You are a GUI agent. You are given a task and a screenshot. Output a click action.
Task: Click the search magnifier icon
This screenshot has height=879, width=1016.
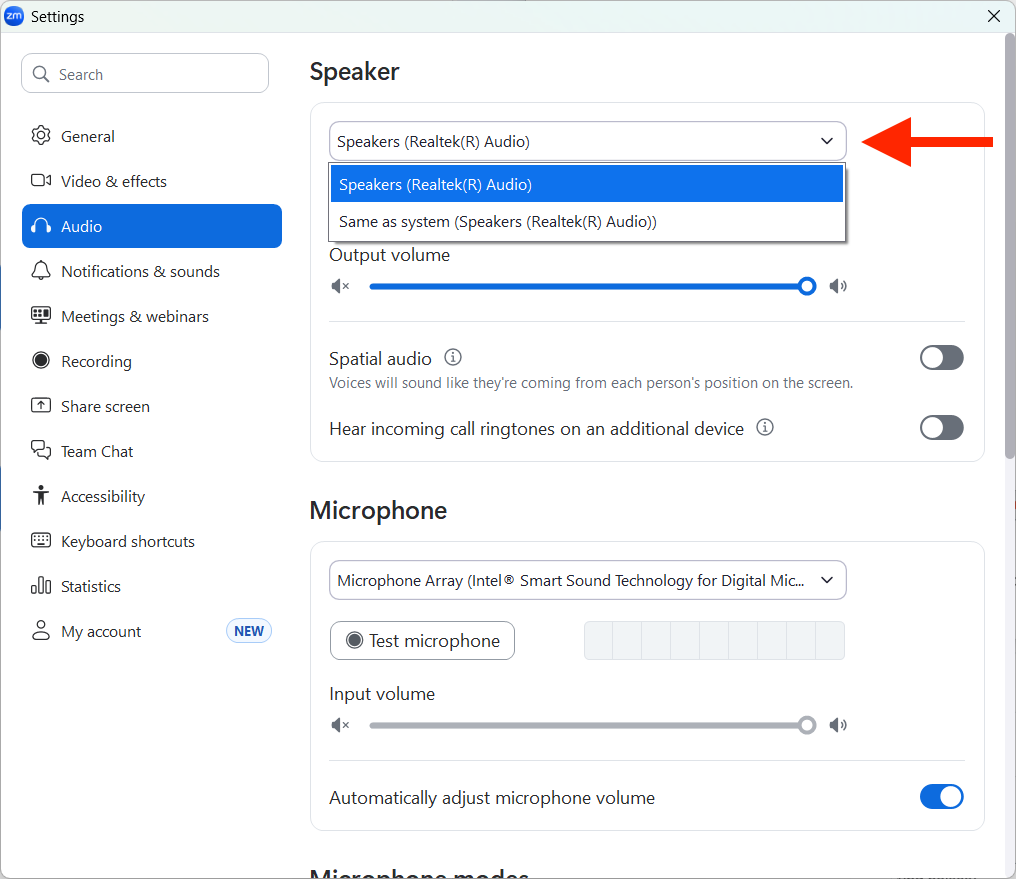click(41, 74)
